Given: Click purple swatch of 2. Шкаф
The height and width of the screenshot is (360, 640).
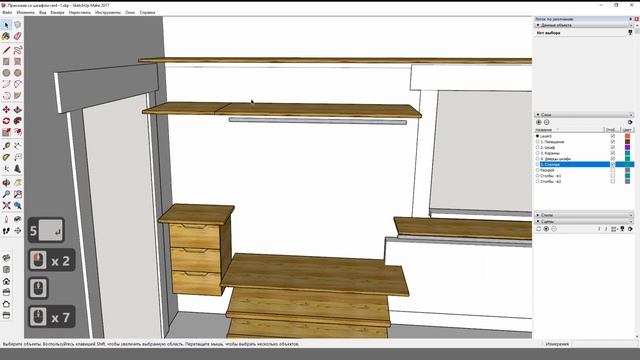Looking at the screenshot, I should tap(627, 147).
